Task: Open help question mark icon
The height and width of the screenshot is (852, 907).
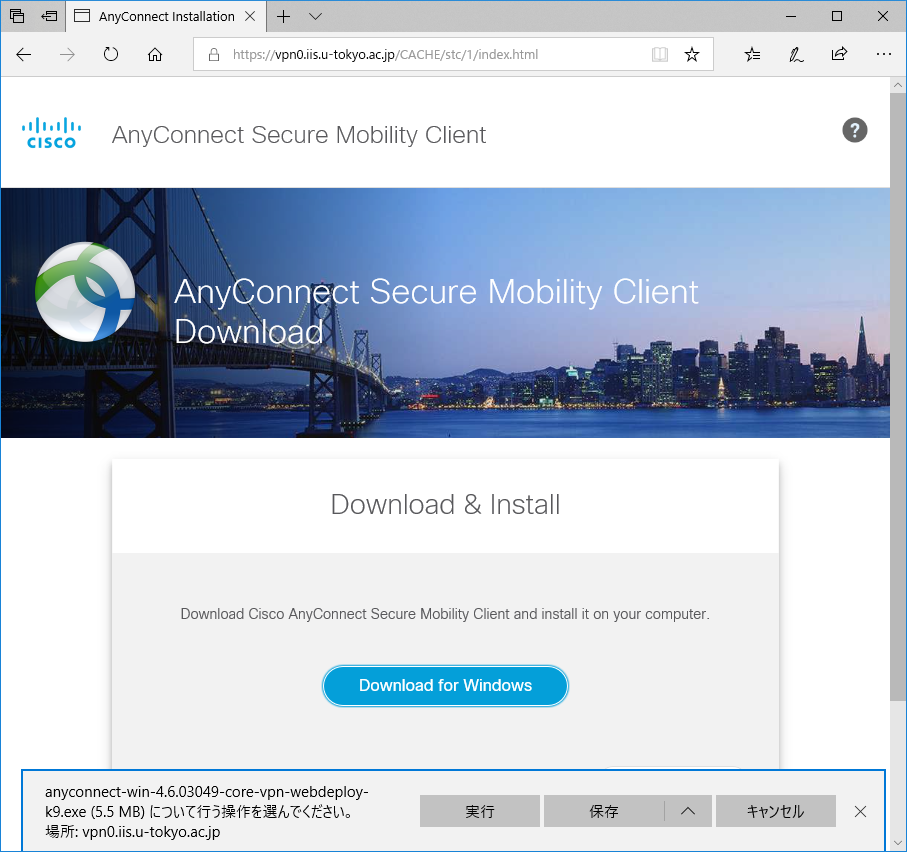Action: pyautogui.click(x=854, y=130)
